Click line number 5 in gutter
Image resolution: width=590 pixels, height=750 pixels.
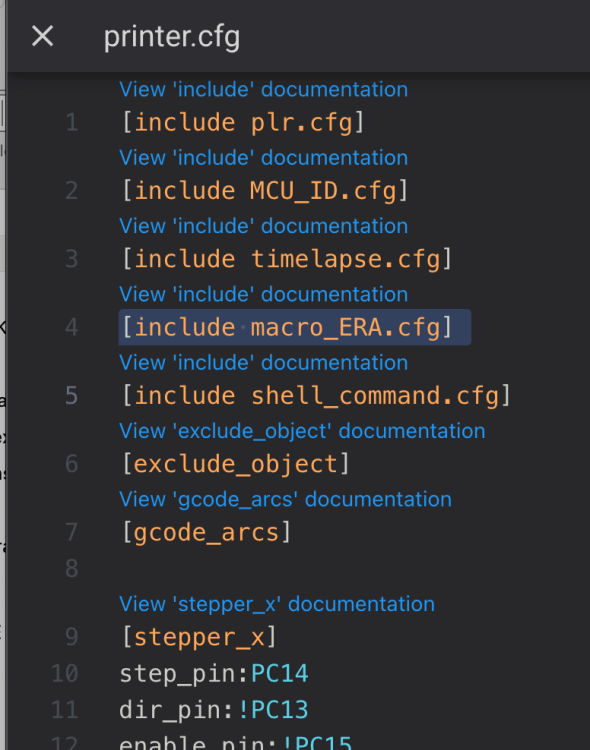[72, 397]
